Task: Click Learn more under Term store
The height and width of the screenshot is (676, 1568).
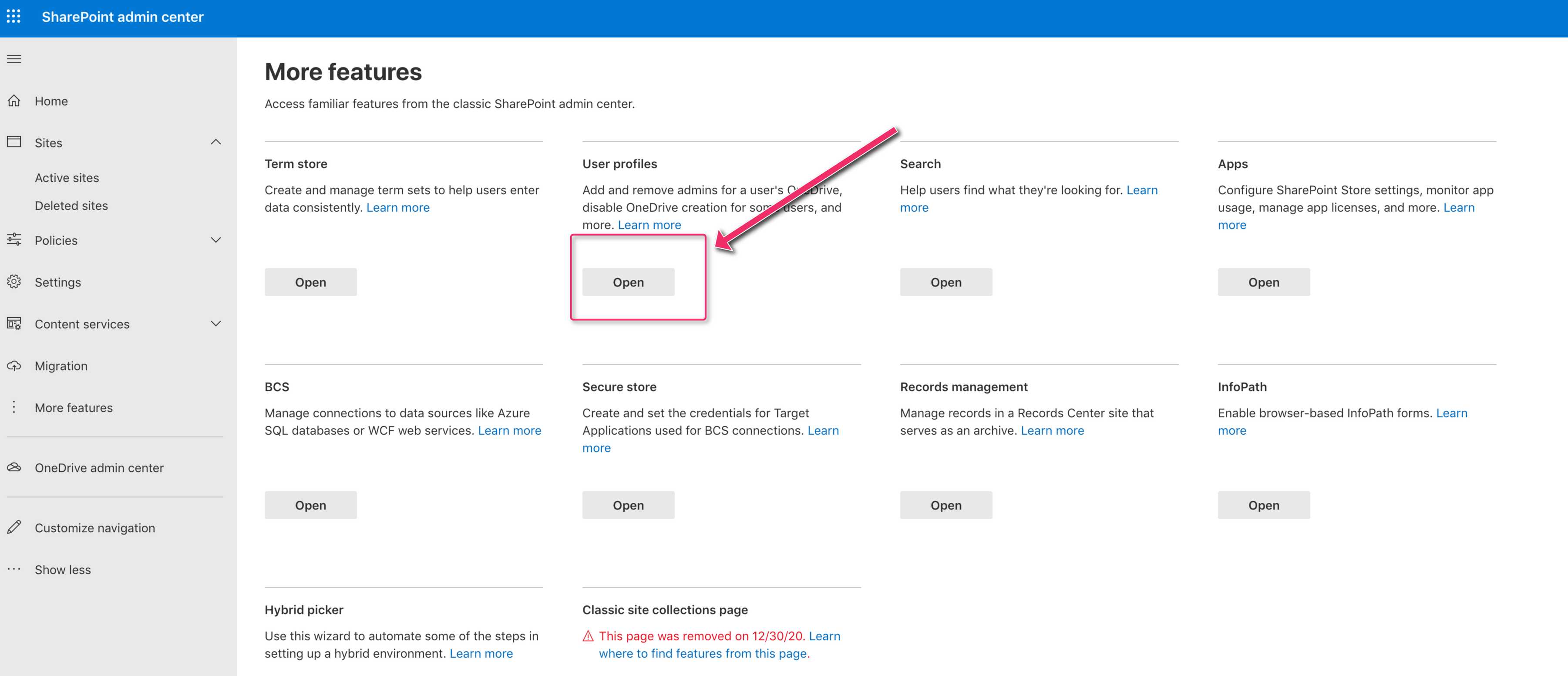Action: click(398, 208)
